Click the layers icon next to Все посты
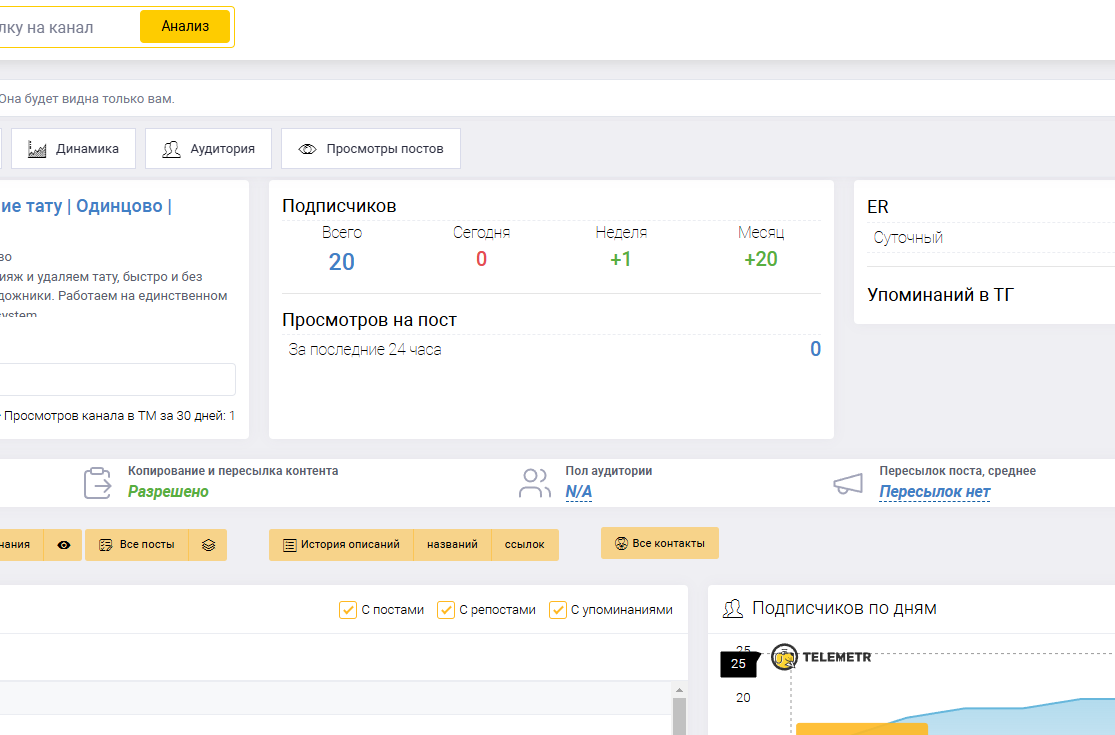 pyautogui.click(x=208, y=545)
